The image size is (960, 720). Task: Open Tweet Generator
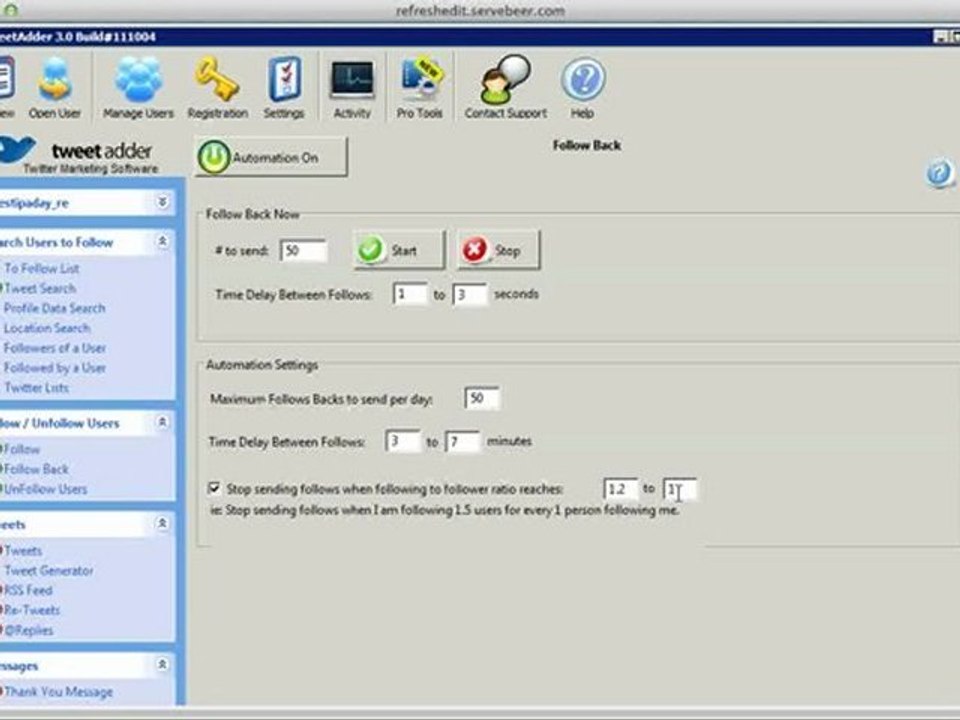[x=48, y=571]
